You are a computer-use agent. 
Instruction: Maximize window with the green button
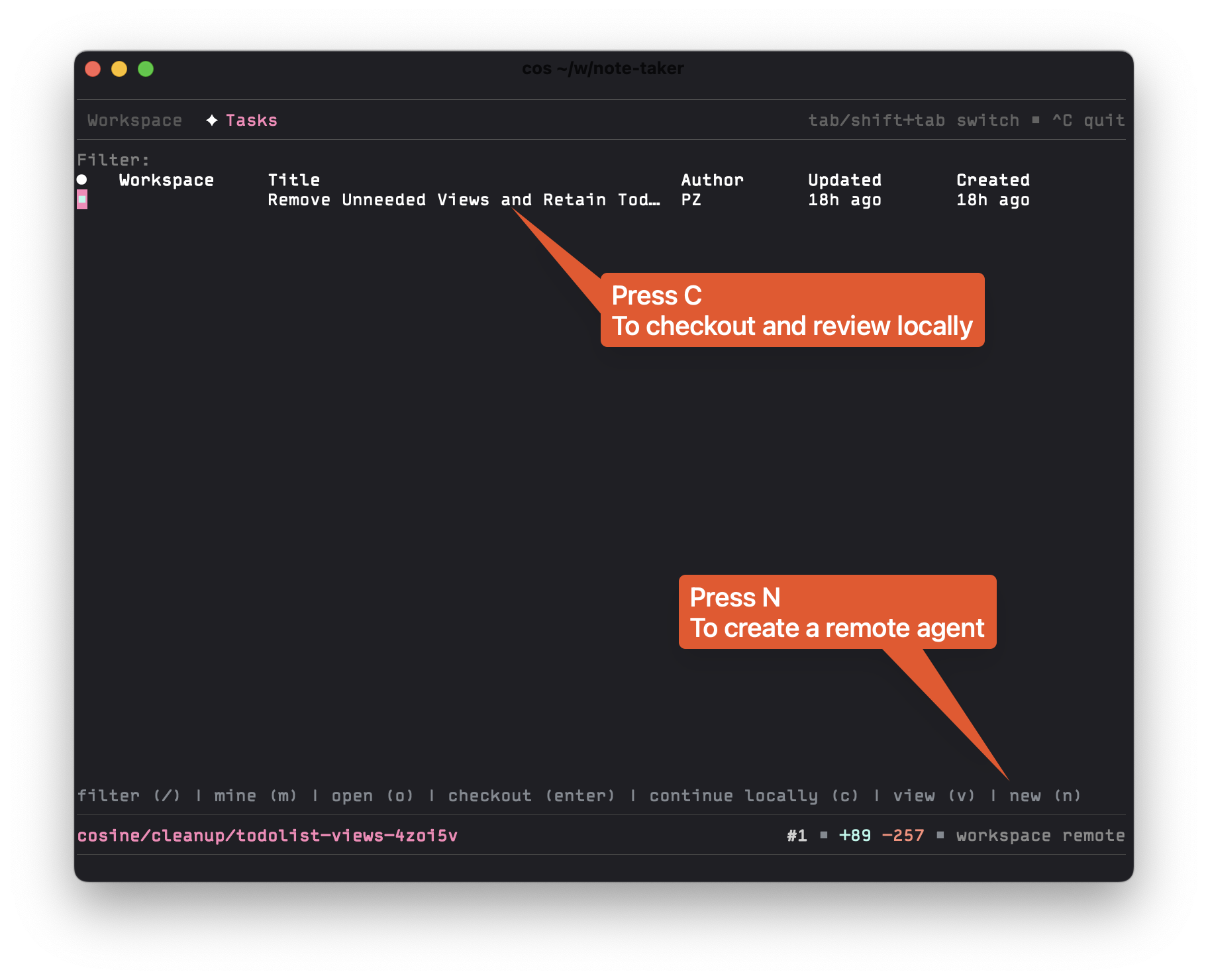pyautogui.click(x=146, y=69)
